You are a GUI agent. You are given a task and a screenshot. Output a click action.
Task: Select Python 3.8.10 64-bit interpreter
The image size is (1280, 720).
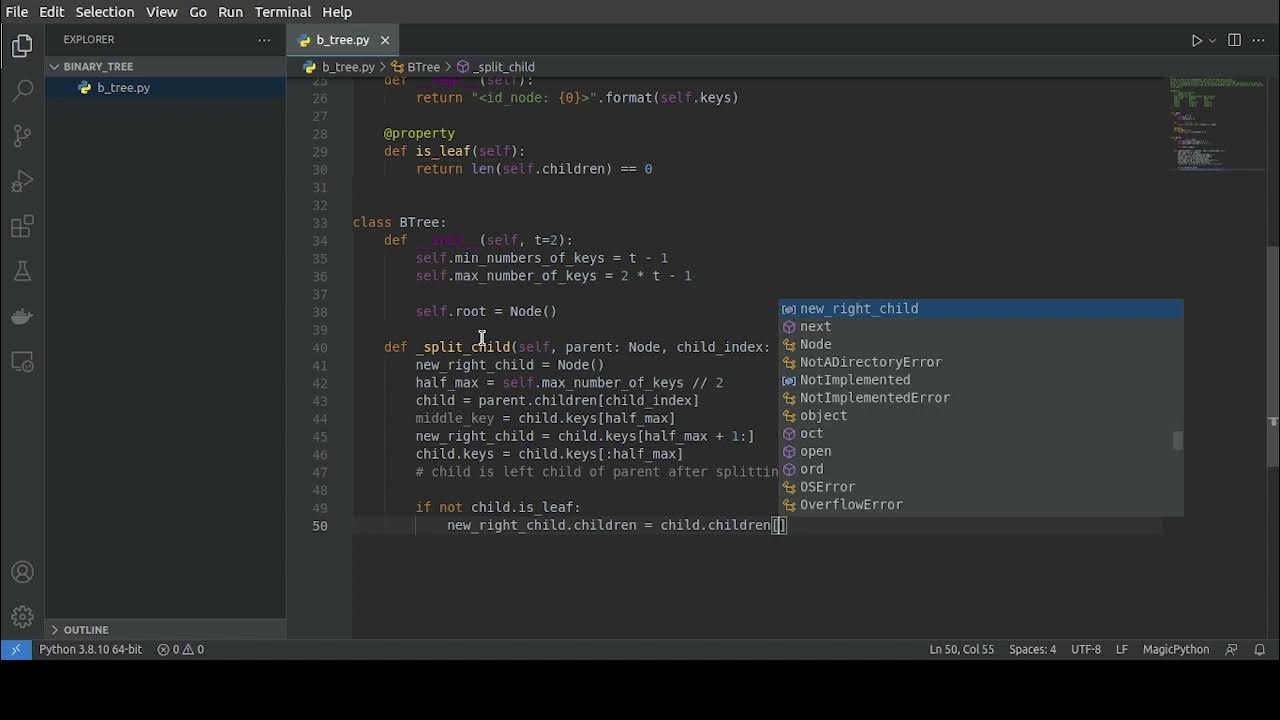coord(90,649)
